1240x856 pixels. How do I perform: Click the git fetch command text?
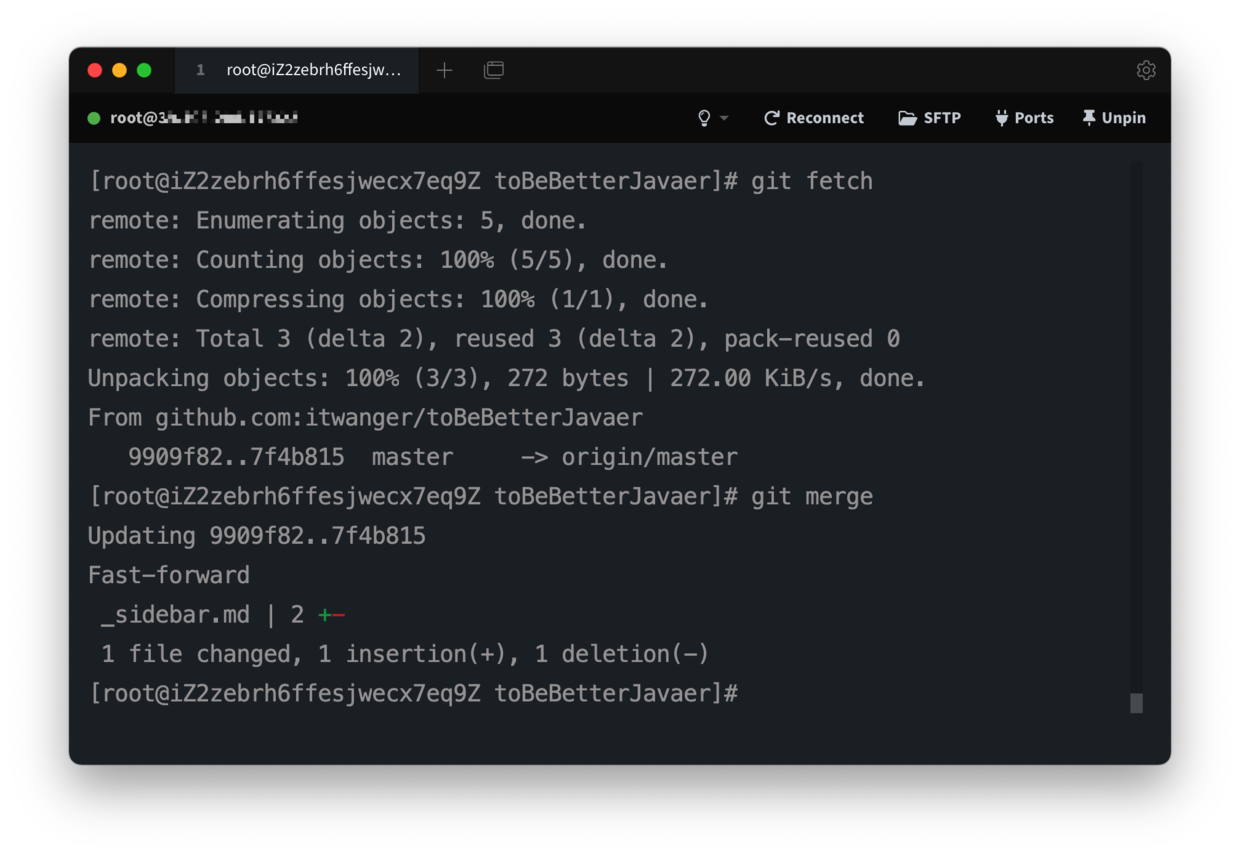coord(811,181)
